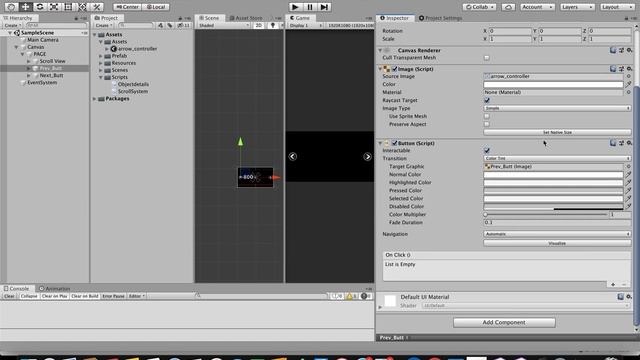Open the Shaded draw mode dropdown
Viewport: 640px width, 360px height.
223,25
